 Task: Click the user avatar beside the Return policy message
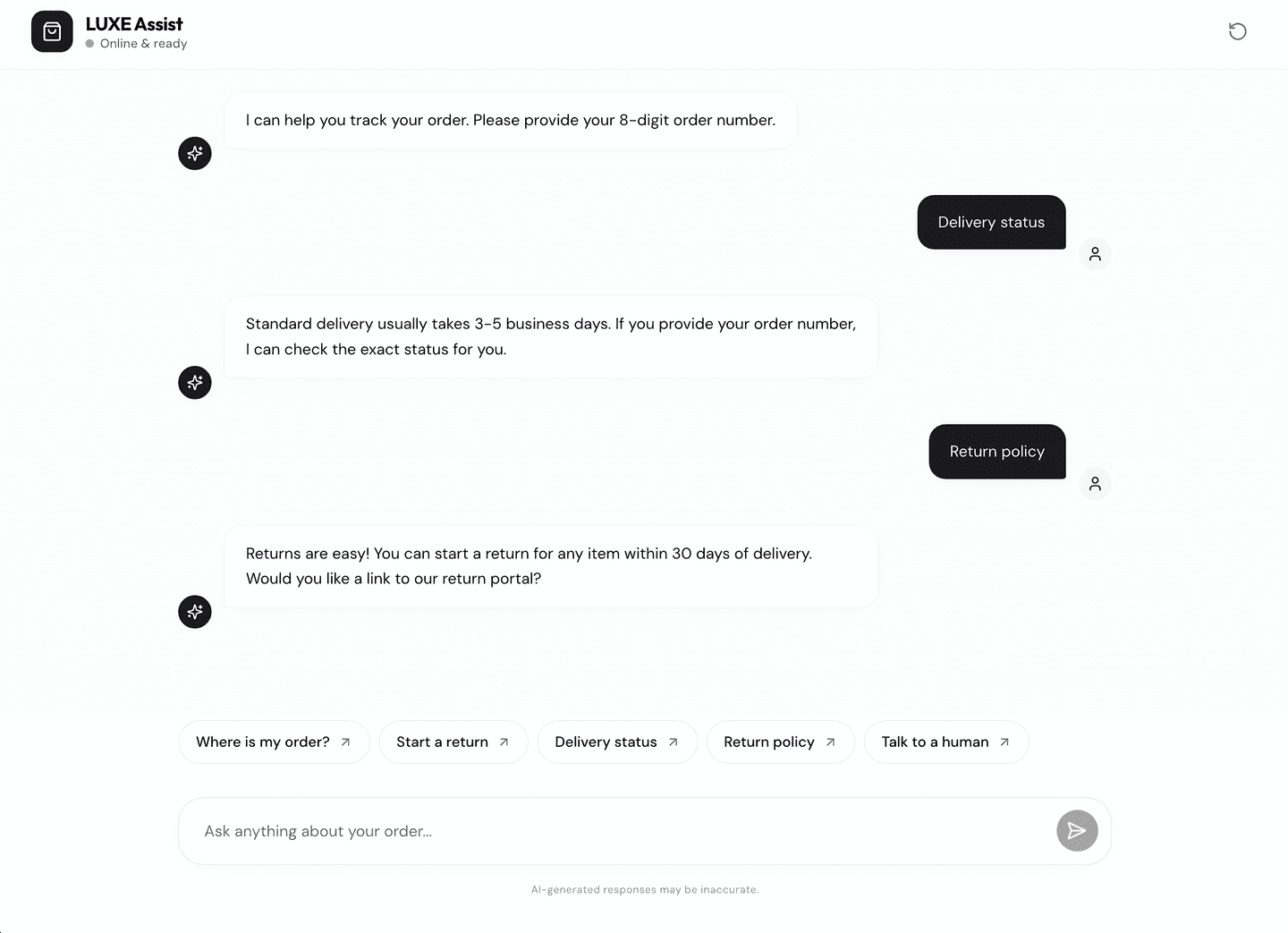(1095, 483)
